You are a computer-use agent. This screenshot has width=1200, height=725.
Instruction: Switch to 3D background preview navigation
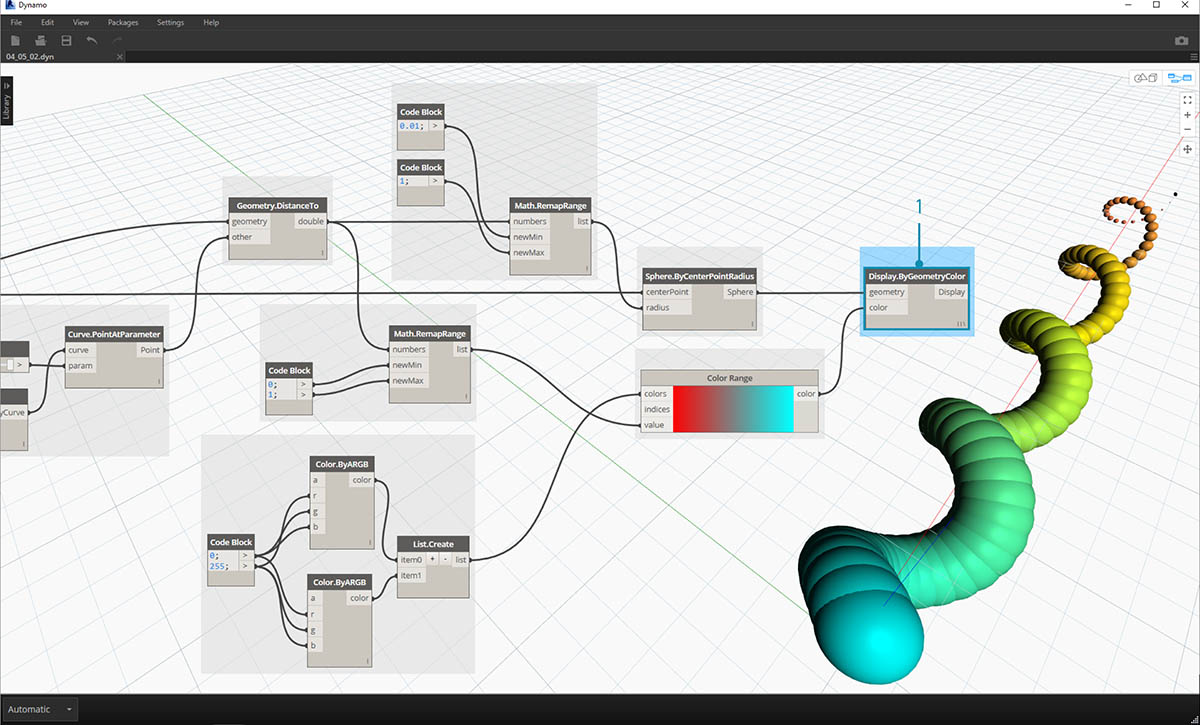tap(1143, 78)
